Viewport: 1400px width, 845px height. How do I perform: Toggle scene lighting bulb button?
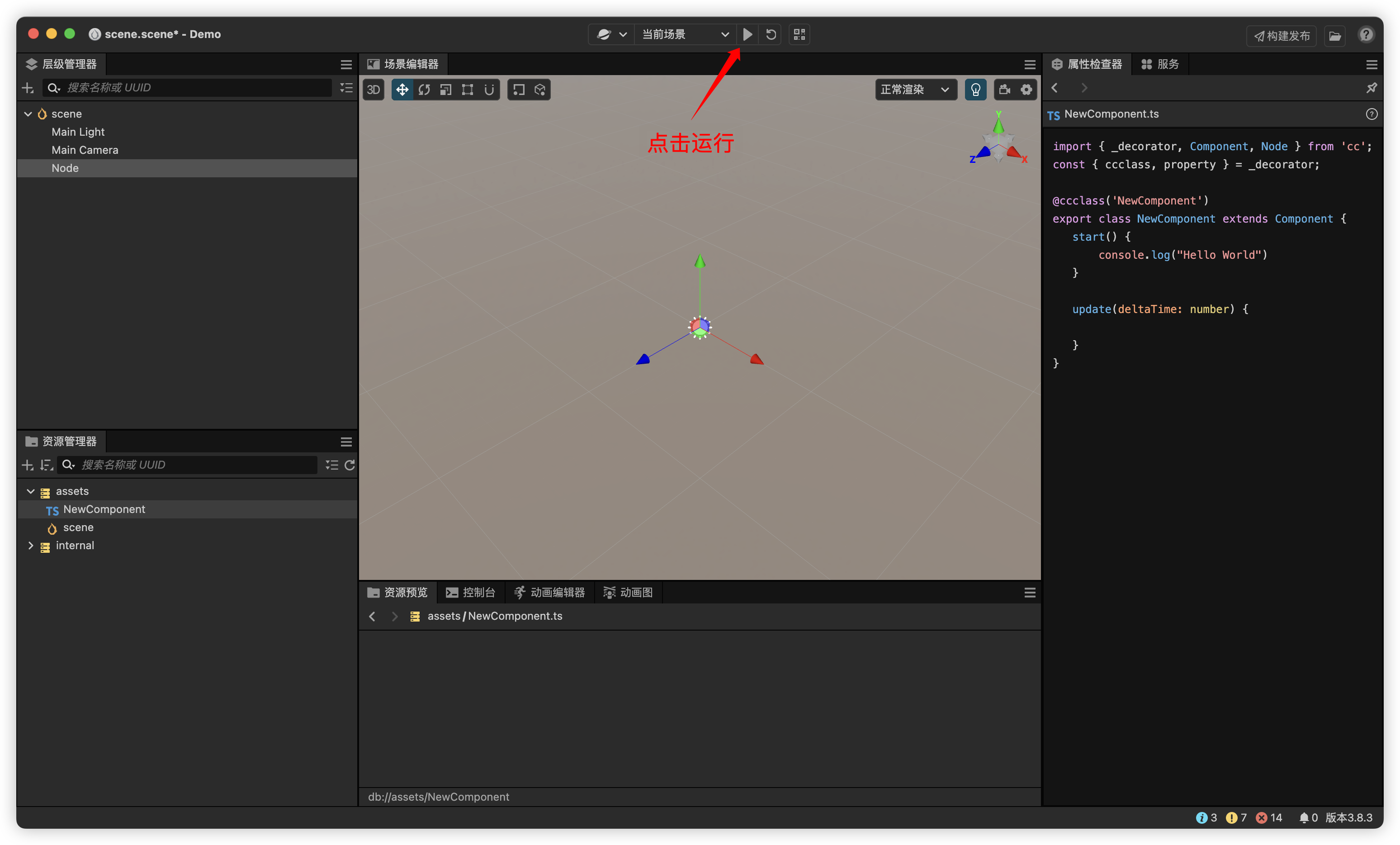(975, 90)
